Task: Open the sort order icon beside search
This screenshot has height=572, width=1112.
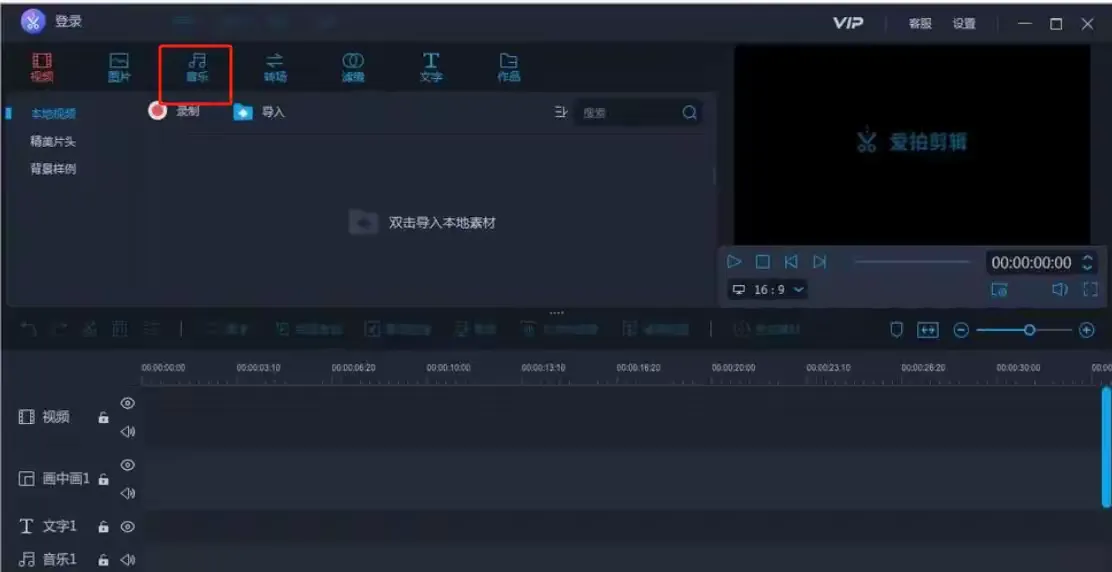Action: click(x=560, y=112)
